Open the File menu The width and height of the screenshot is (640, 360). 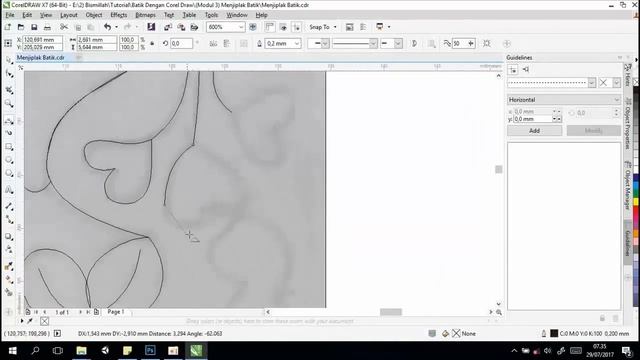pyautogui.click(x=10, y=15)
